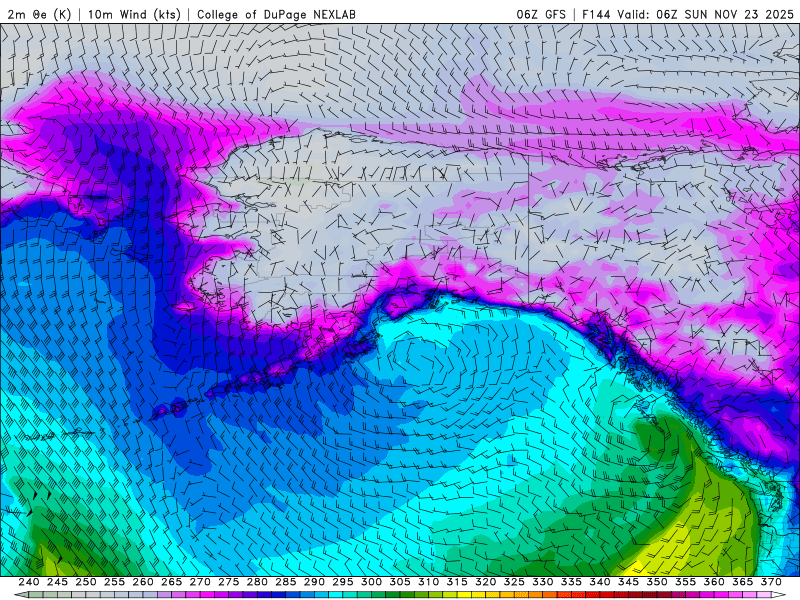Click the 360 label on the color scale
800x600 pixels.
(714, 582)
